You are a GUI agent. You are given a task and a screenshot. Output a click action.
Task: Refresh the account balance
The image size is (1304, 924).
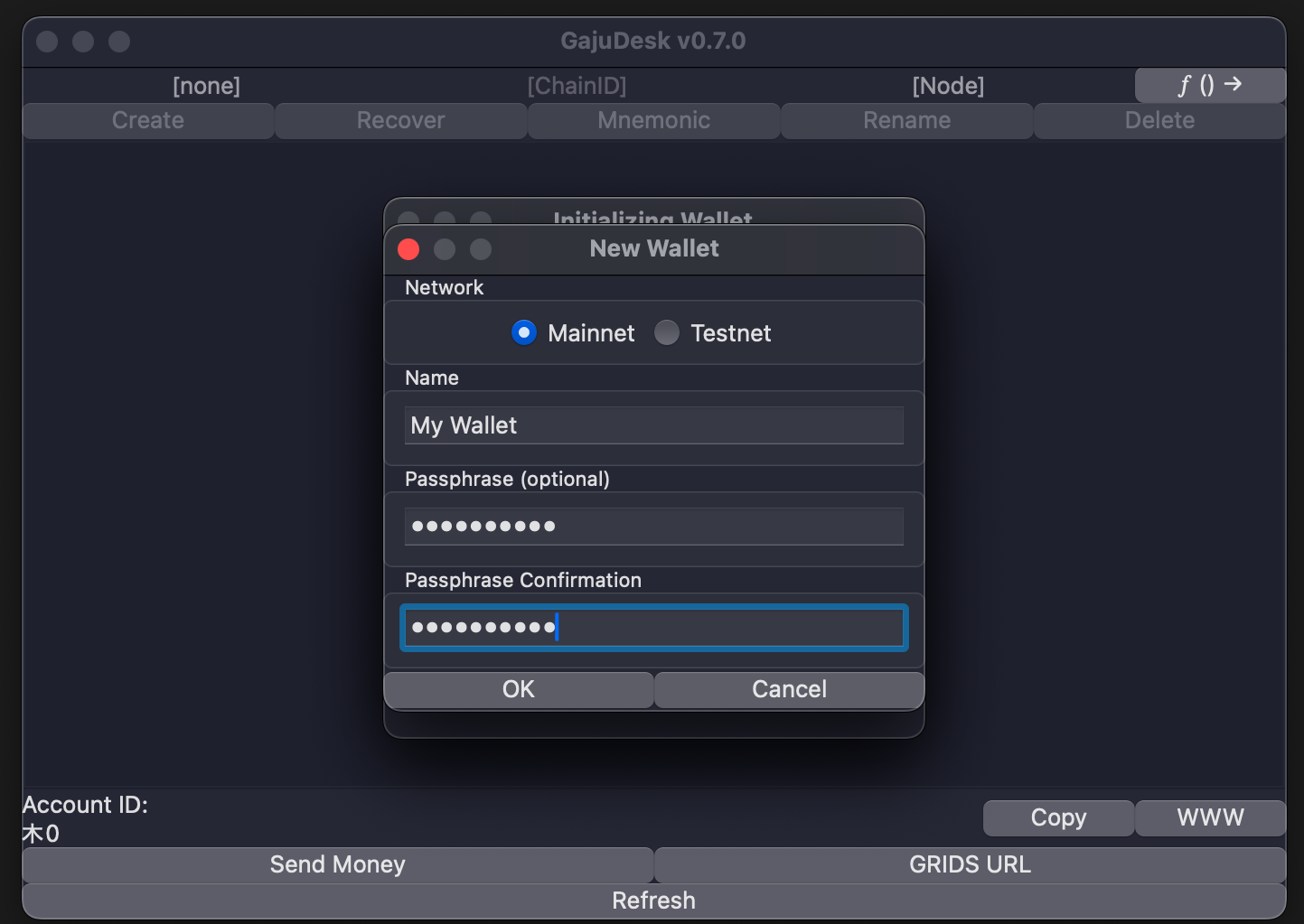(653, 901)
